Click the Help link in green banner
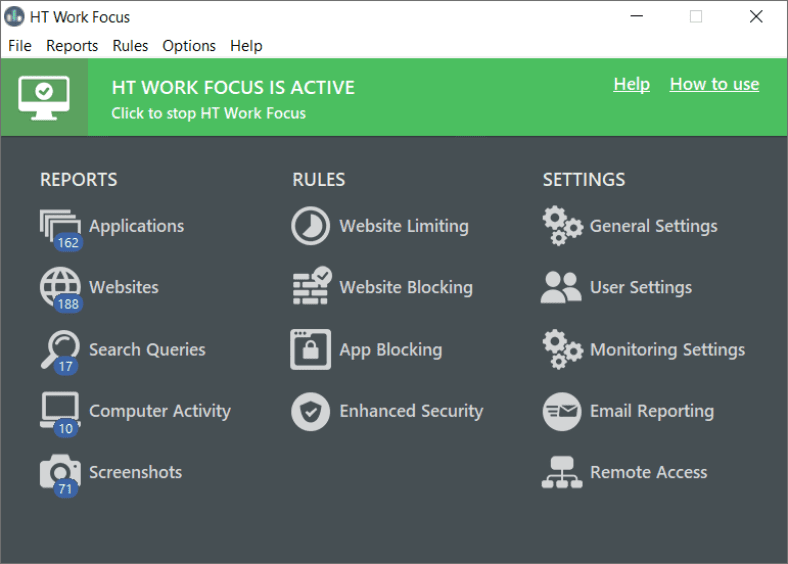 coord(631,84)
